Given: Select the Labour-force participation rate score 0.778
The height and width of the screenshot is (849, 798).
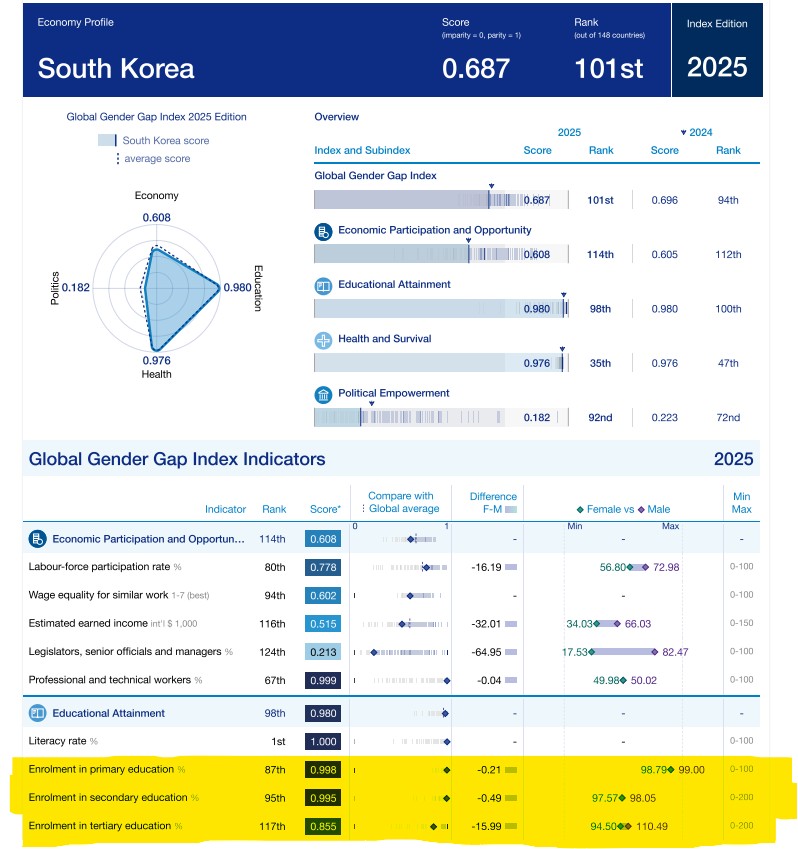Looking at the screenshot, I should click(322, 567).
